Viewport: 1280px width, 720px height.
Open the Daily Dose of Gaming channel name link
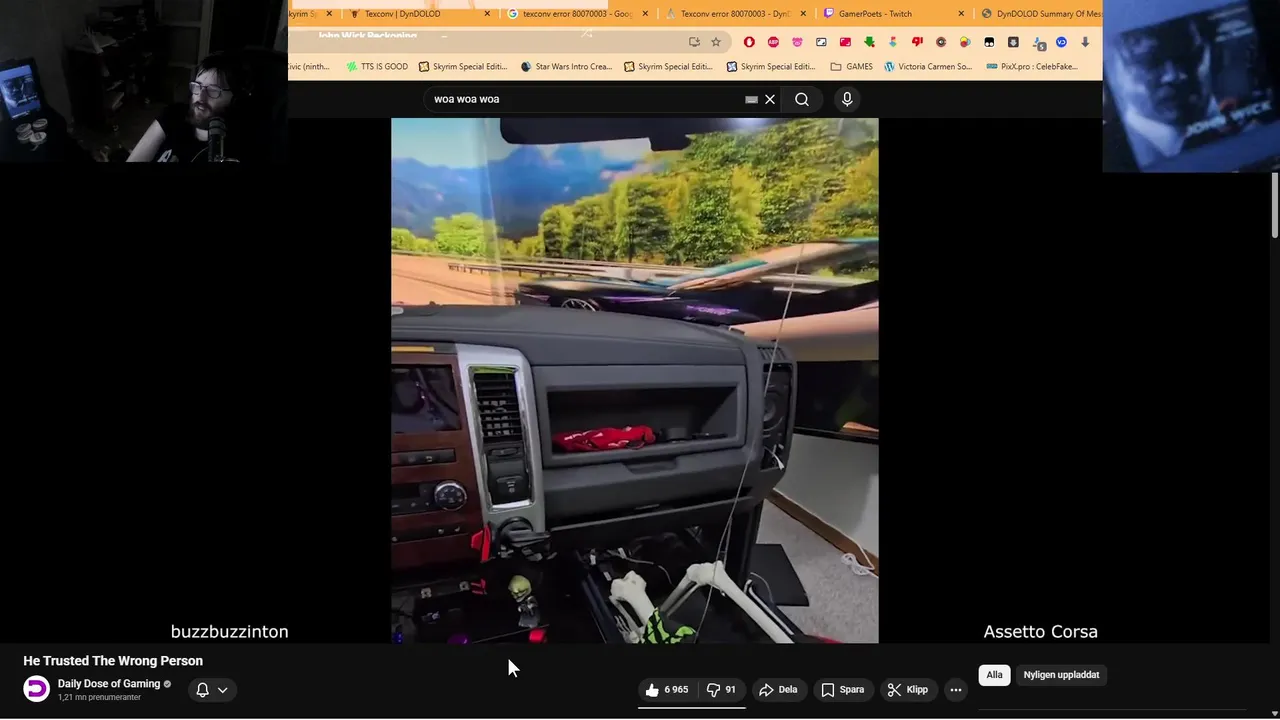[x=109, y=684]
